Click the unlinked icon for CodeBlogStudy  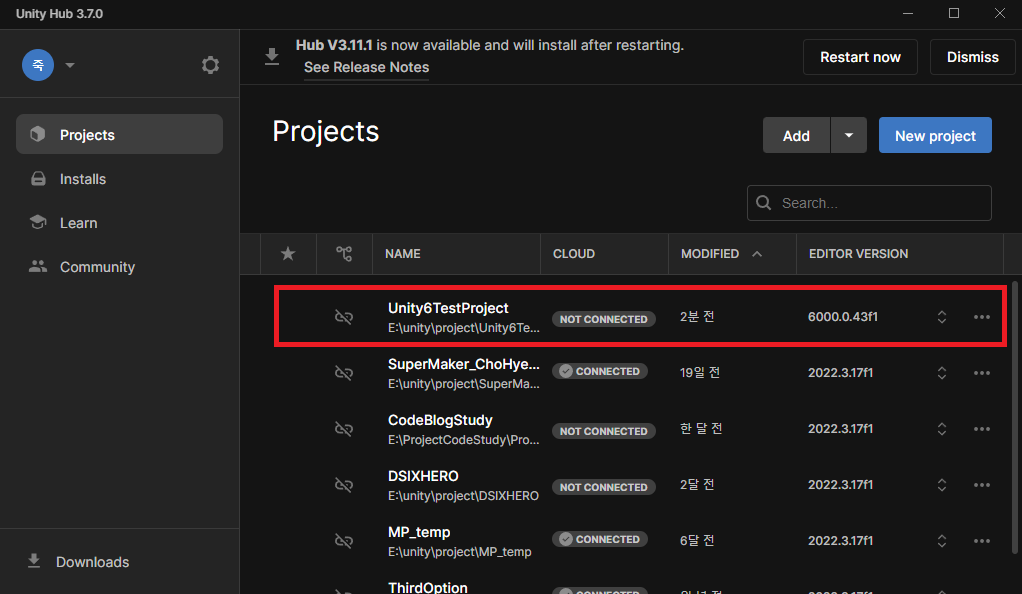pos(343,429)
